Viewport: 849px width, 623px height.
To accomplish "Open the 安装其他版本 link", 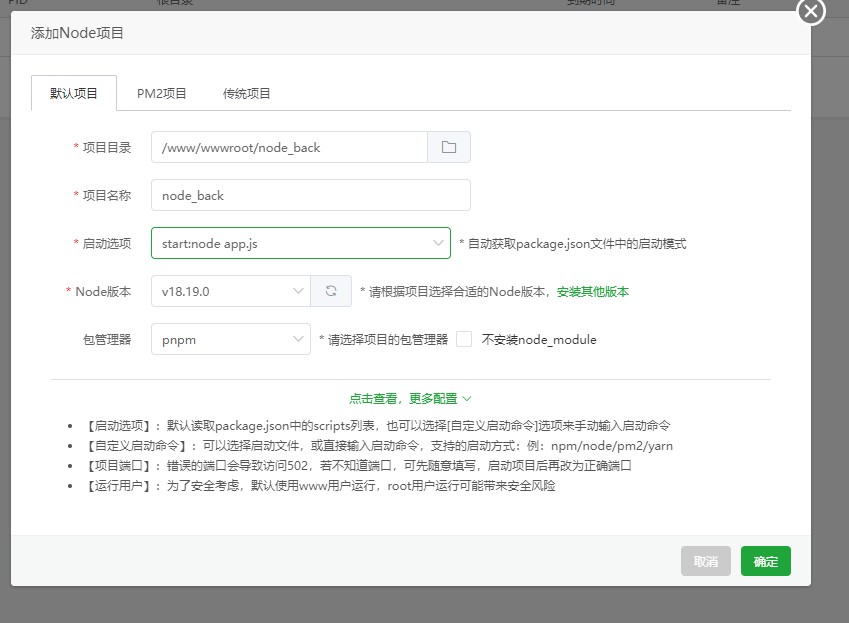I will tap(593, 292).
